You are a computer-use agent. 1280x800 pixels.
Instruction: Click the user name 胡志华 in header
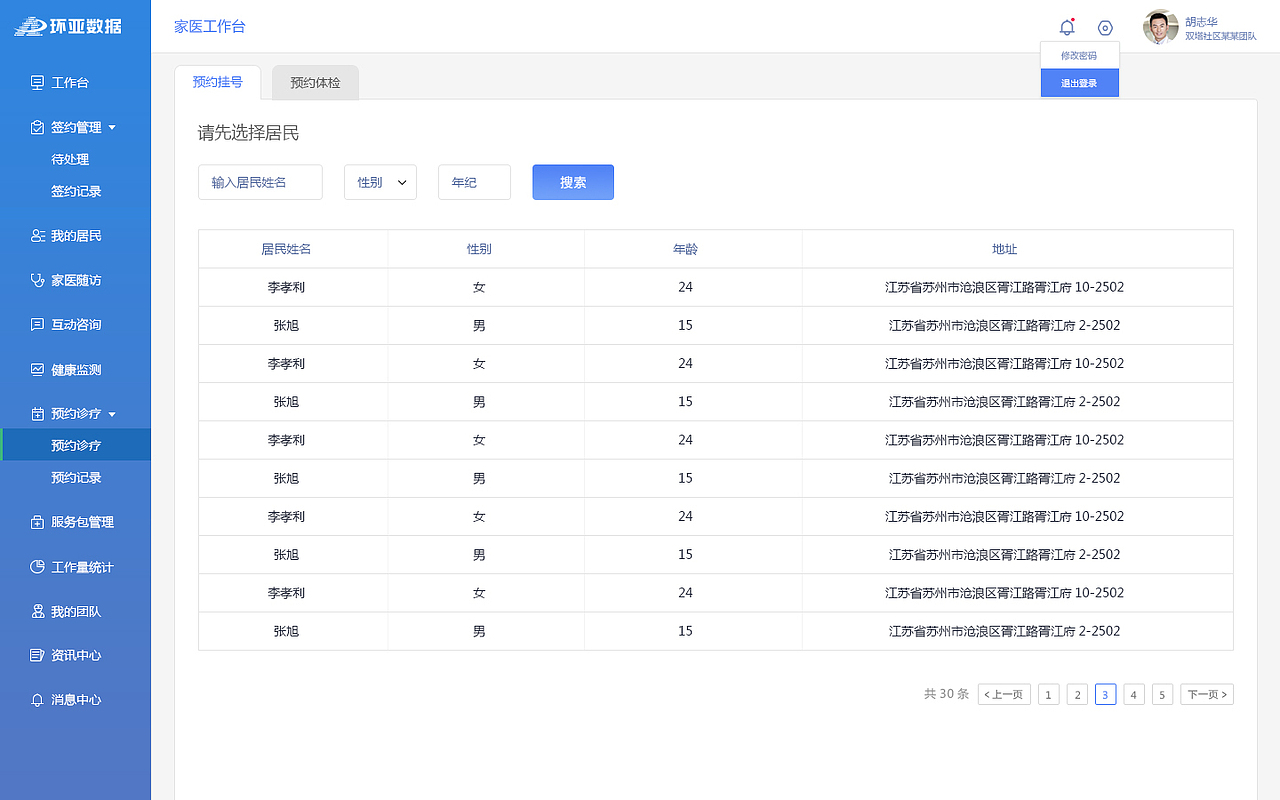coord(1201,21)
